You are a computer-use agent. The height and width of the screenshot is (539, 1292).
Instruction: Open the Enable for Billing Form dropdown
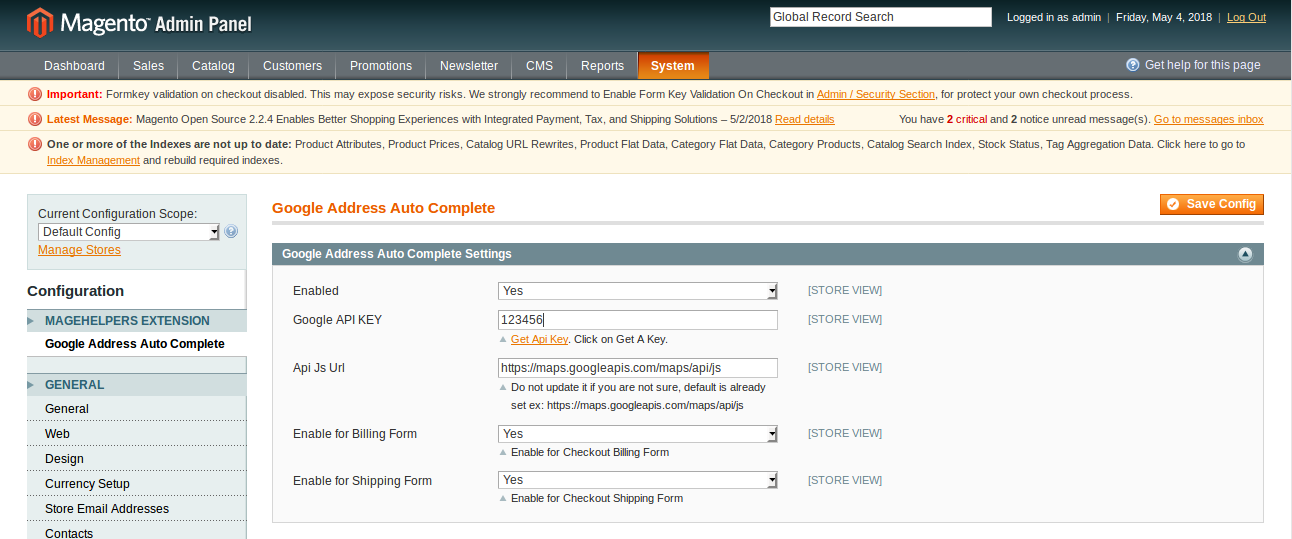click(x=637, y=434)
